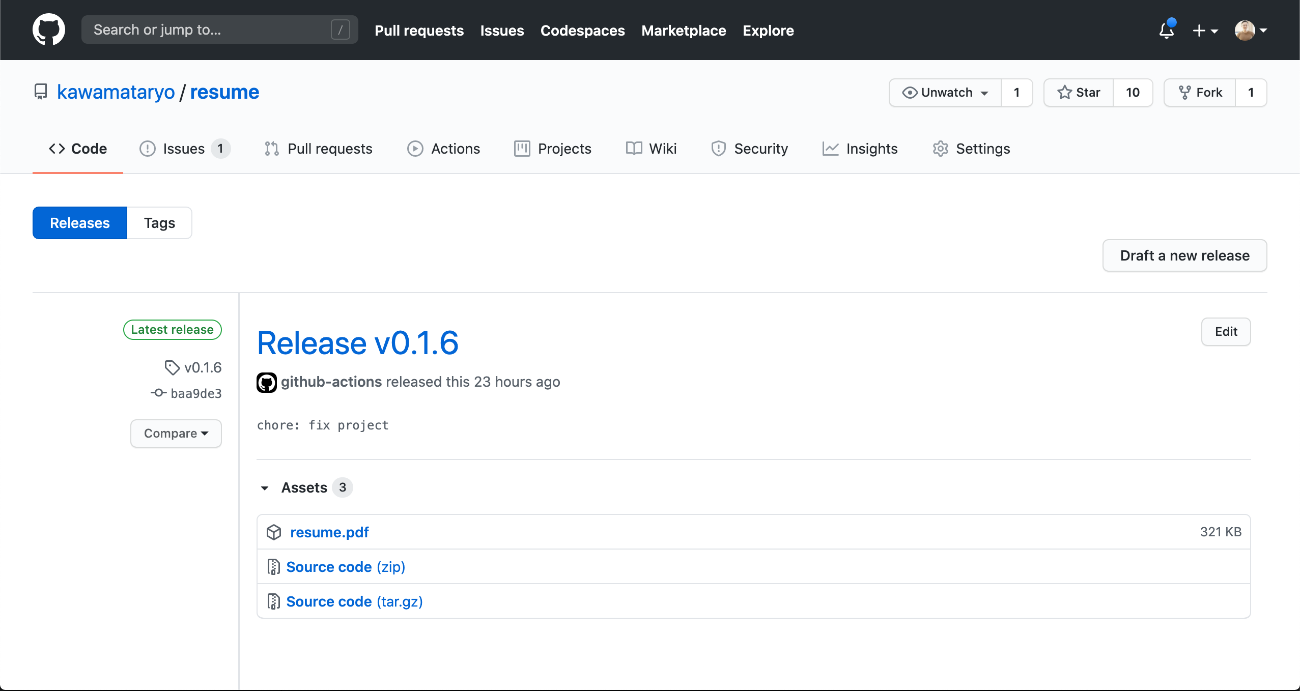
Task: Switch to the Security tab
Action: point(749,148)
